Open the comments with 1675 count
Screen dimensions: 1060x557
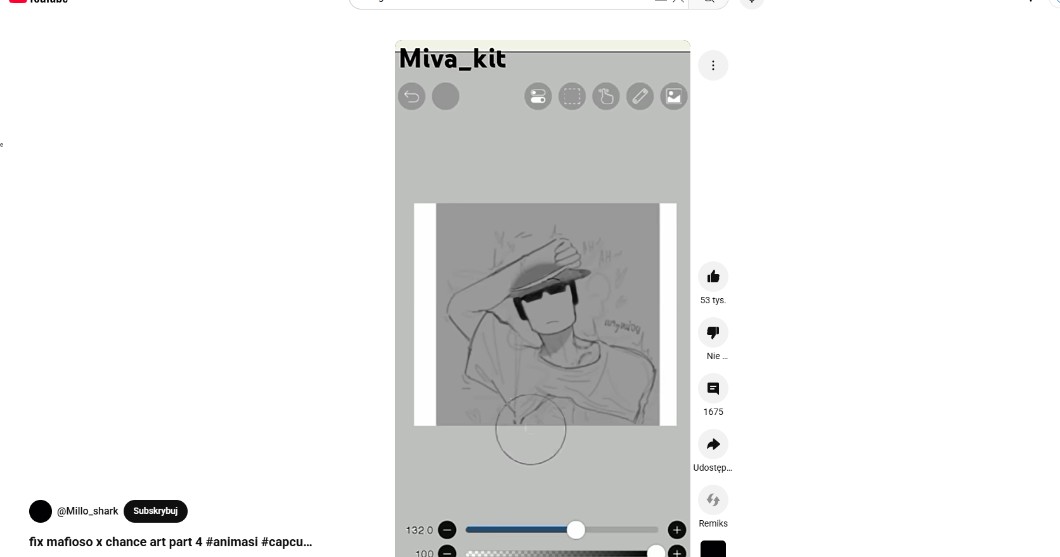[x=713, y=389]
